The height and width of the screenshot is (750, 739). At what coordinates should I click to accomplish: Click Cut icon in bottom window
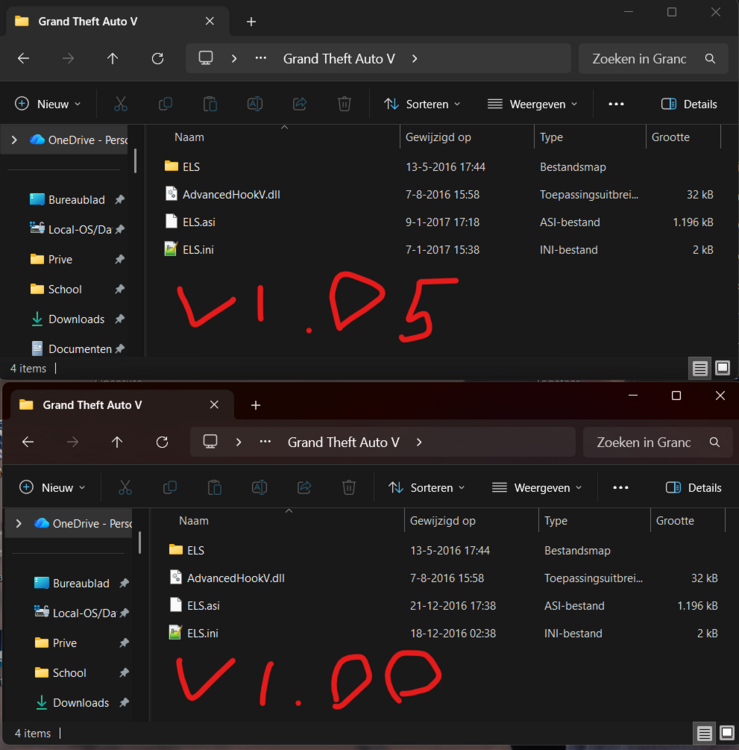tap(125, 487)
